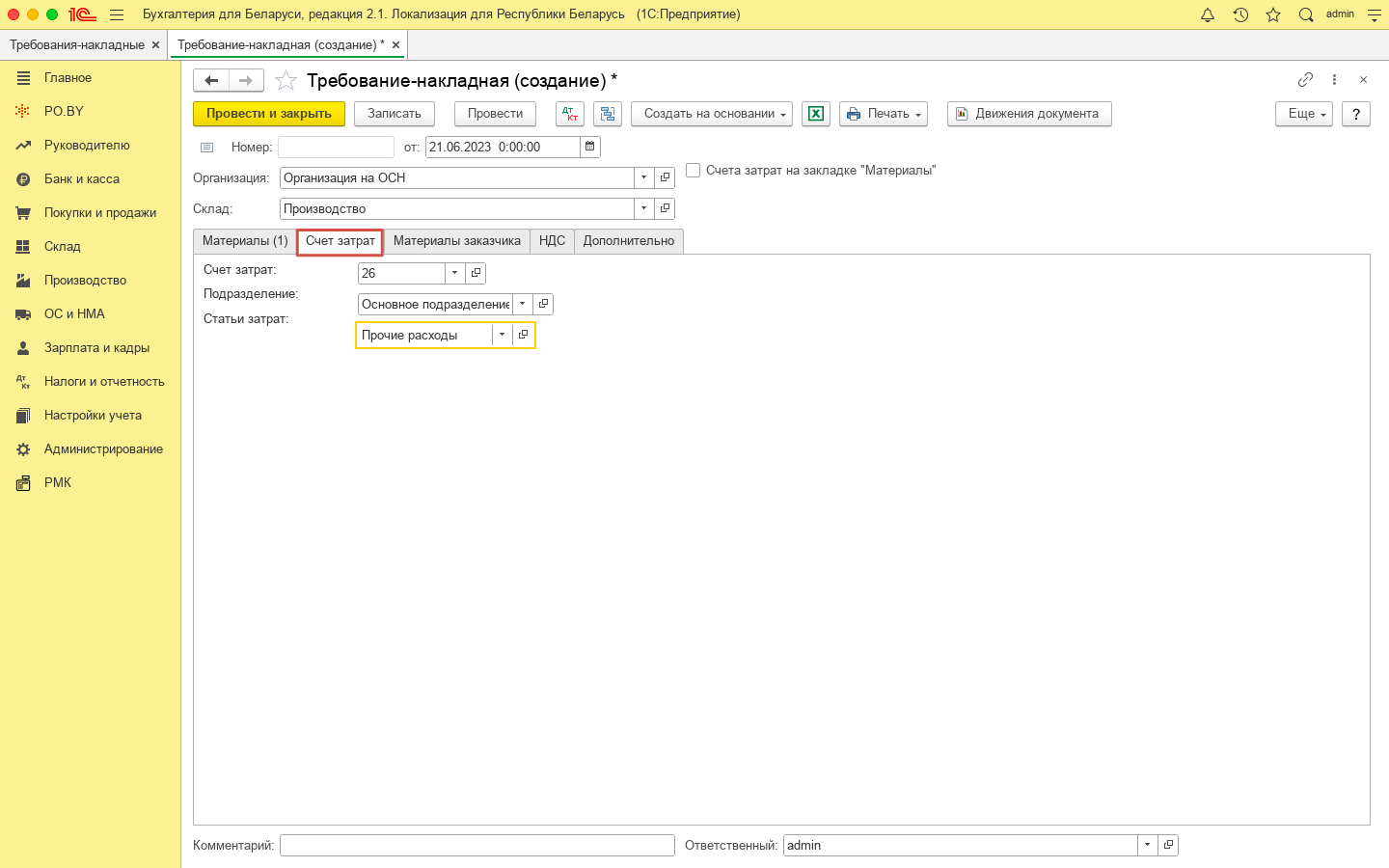
Task: Open notifications bell icon in title bar
Action: (x=1208, y=14)
